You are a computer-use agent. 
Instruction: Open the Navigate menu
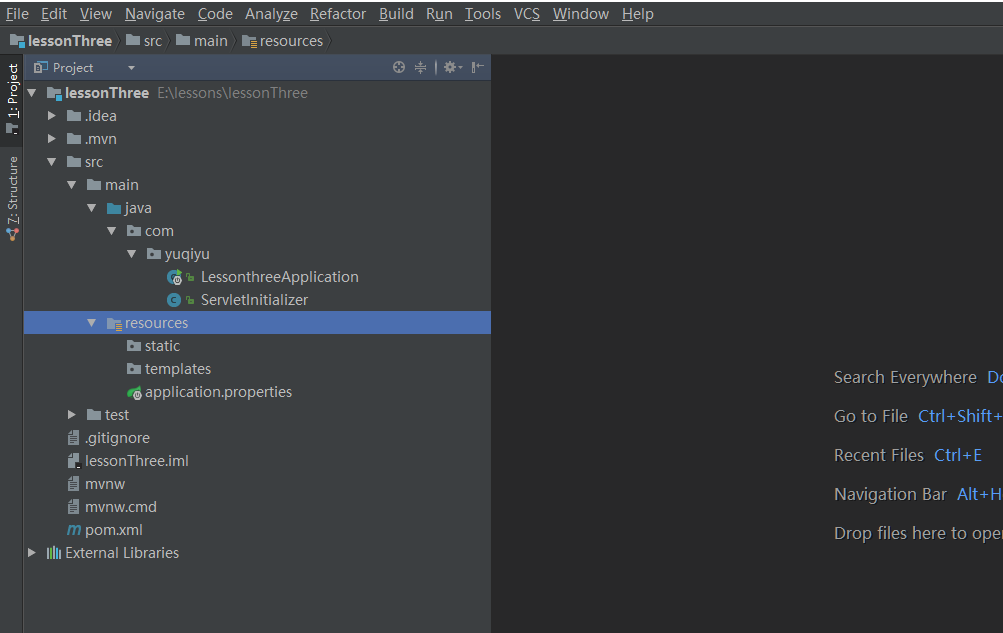pos(155,13)
